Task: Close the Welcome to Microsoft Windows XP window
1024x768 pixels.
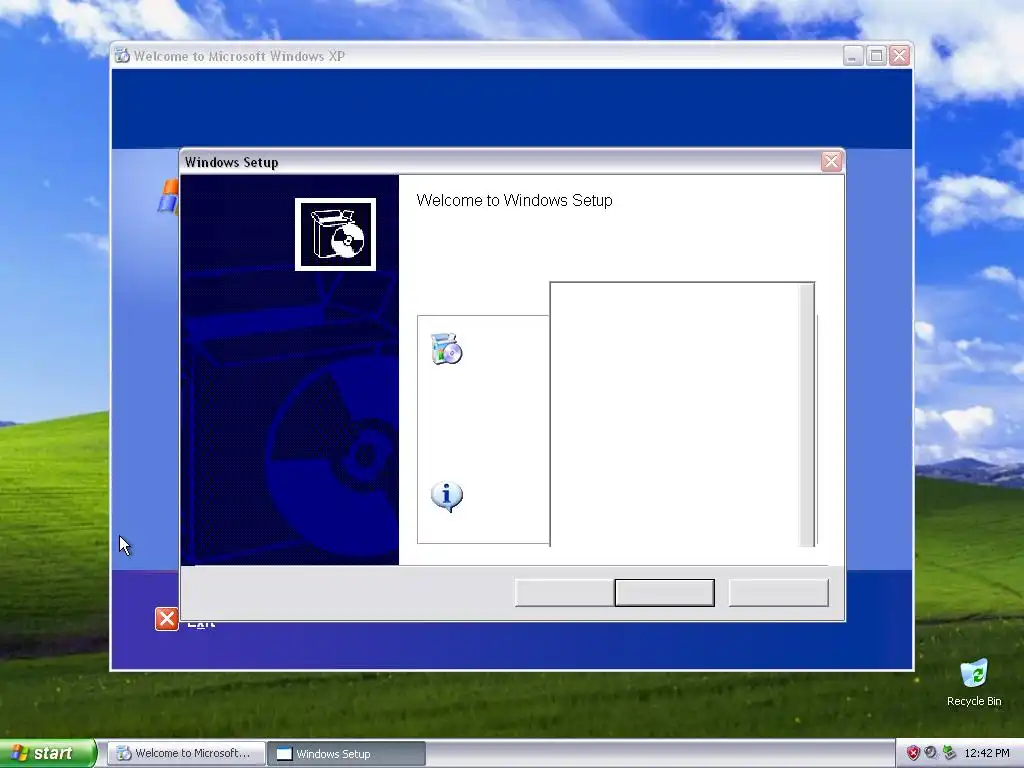Action: pos(899,56)
